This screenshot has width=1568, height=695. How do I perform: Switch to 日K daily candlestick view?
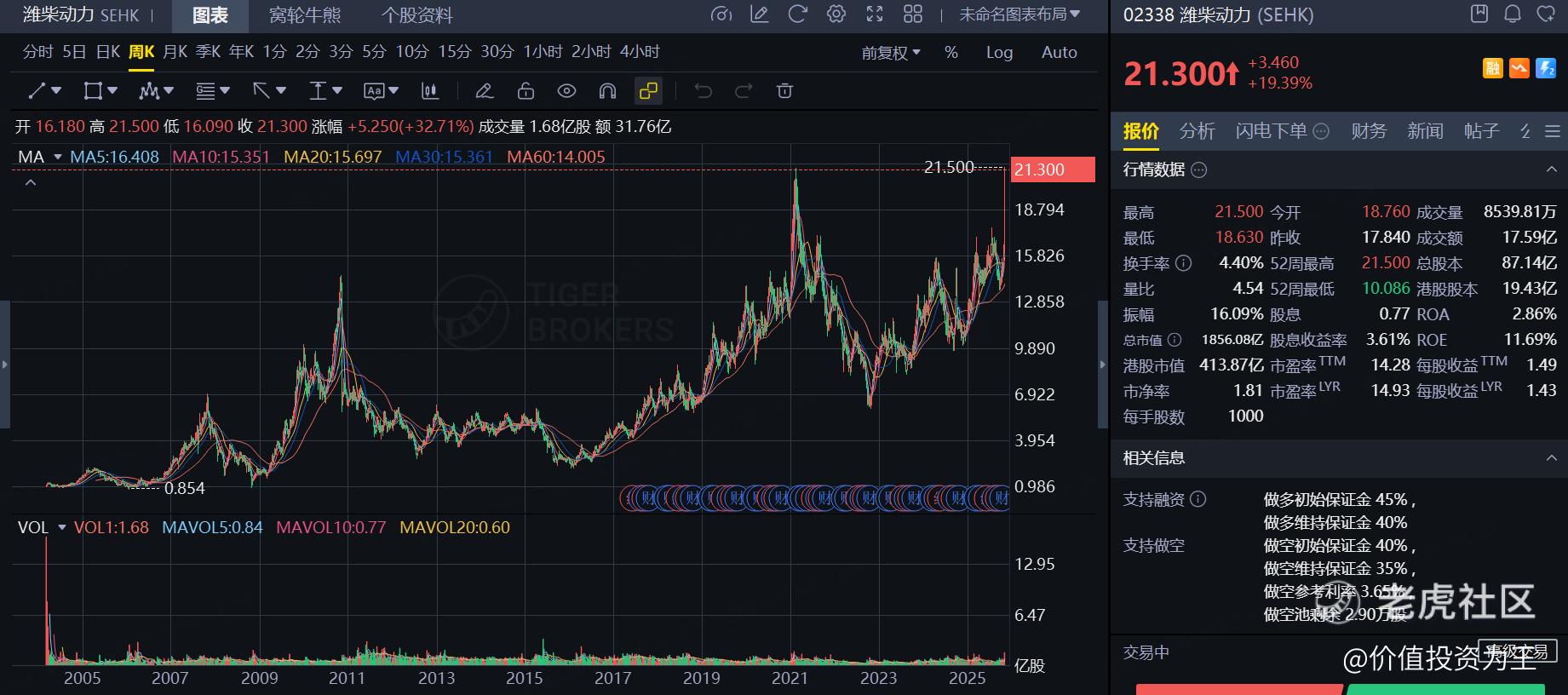click(108, 53)
